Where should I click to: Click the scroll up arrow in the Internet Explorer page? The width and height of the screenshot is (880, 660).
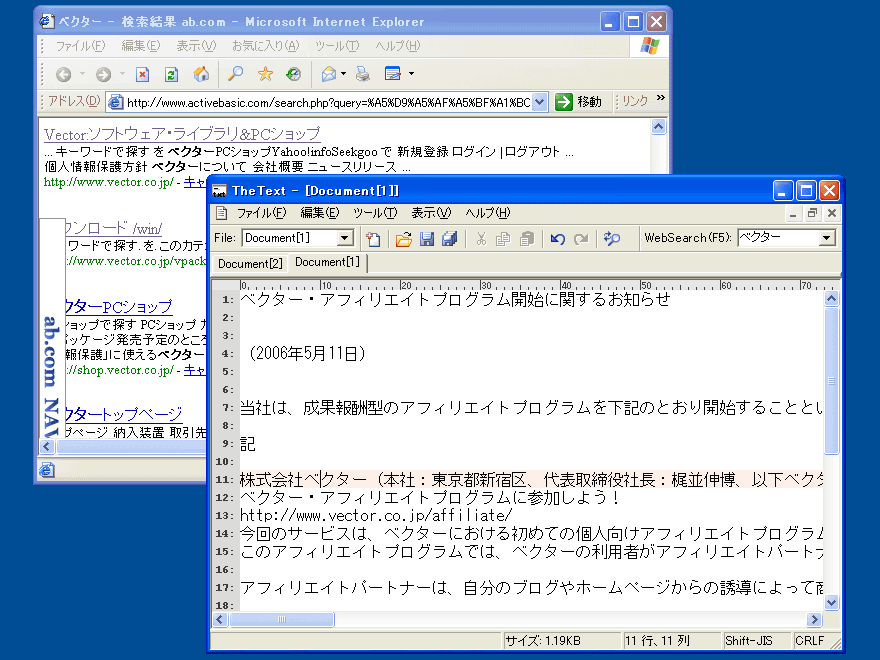658,127
